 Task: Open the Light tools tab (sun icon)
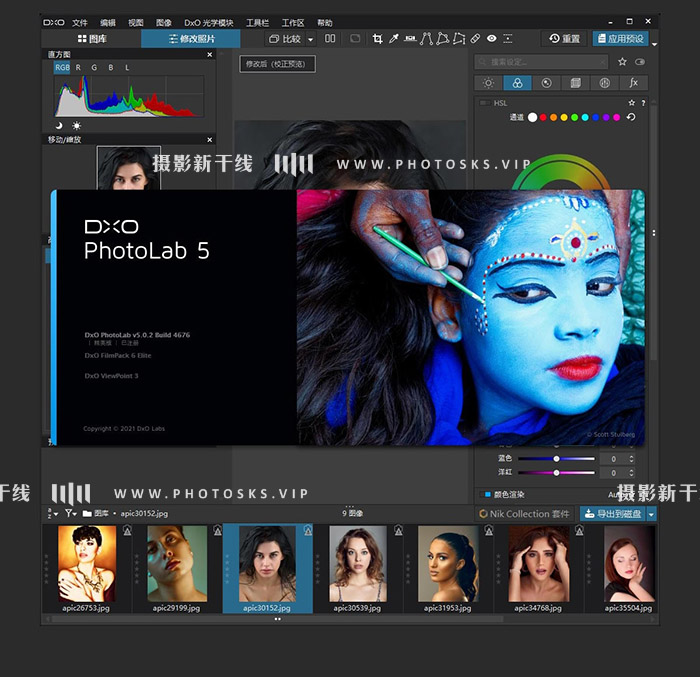488,83
